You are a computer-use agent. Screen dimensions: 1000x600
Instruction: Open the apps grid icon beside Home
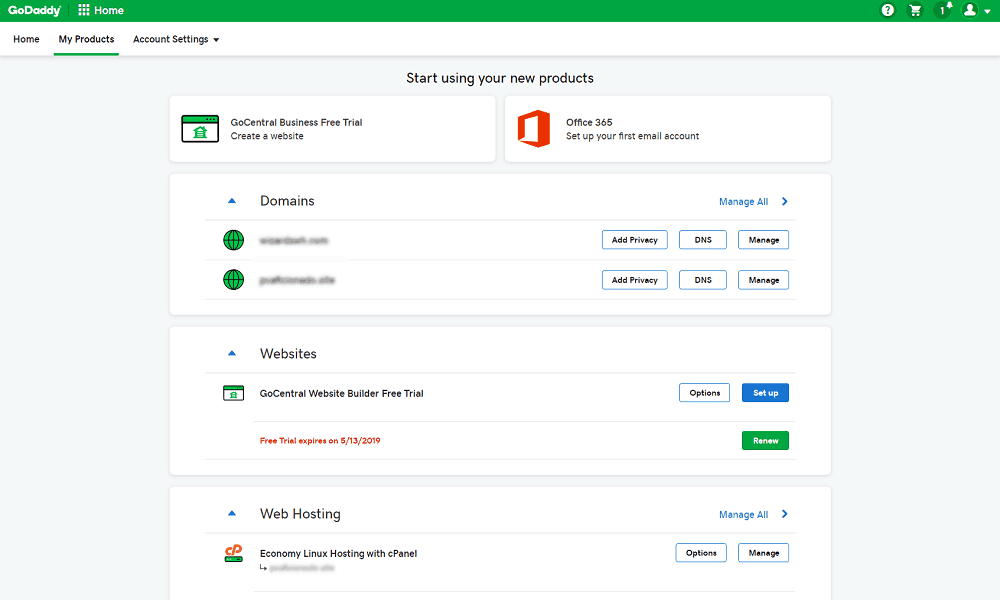click(84, 10)
